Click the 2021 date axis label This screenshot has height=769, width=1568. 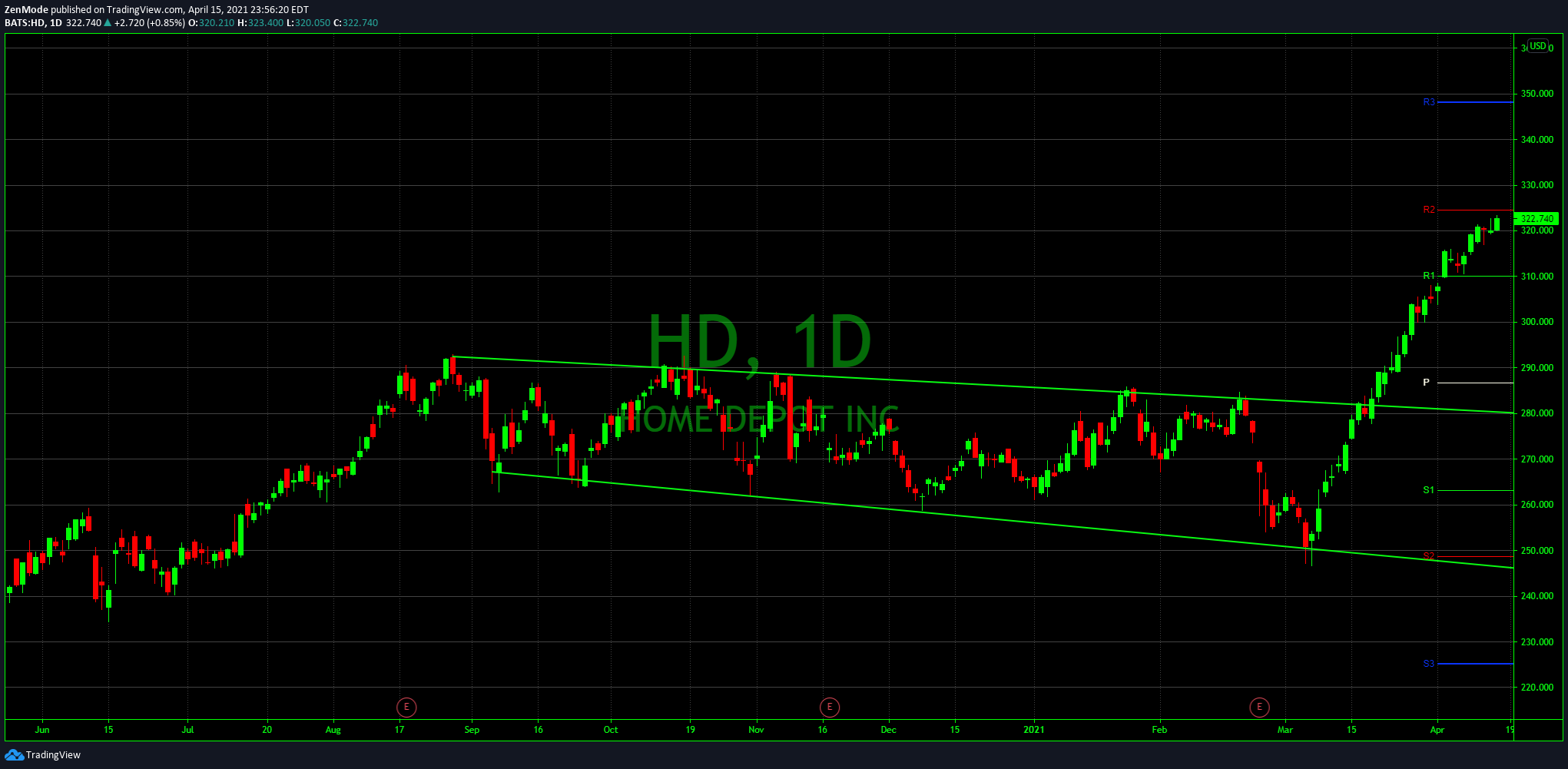1034,730
